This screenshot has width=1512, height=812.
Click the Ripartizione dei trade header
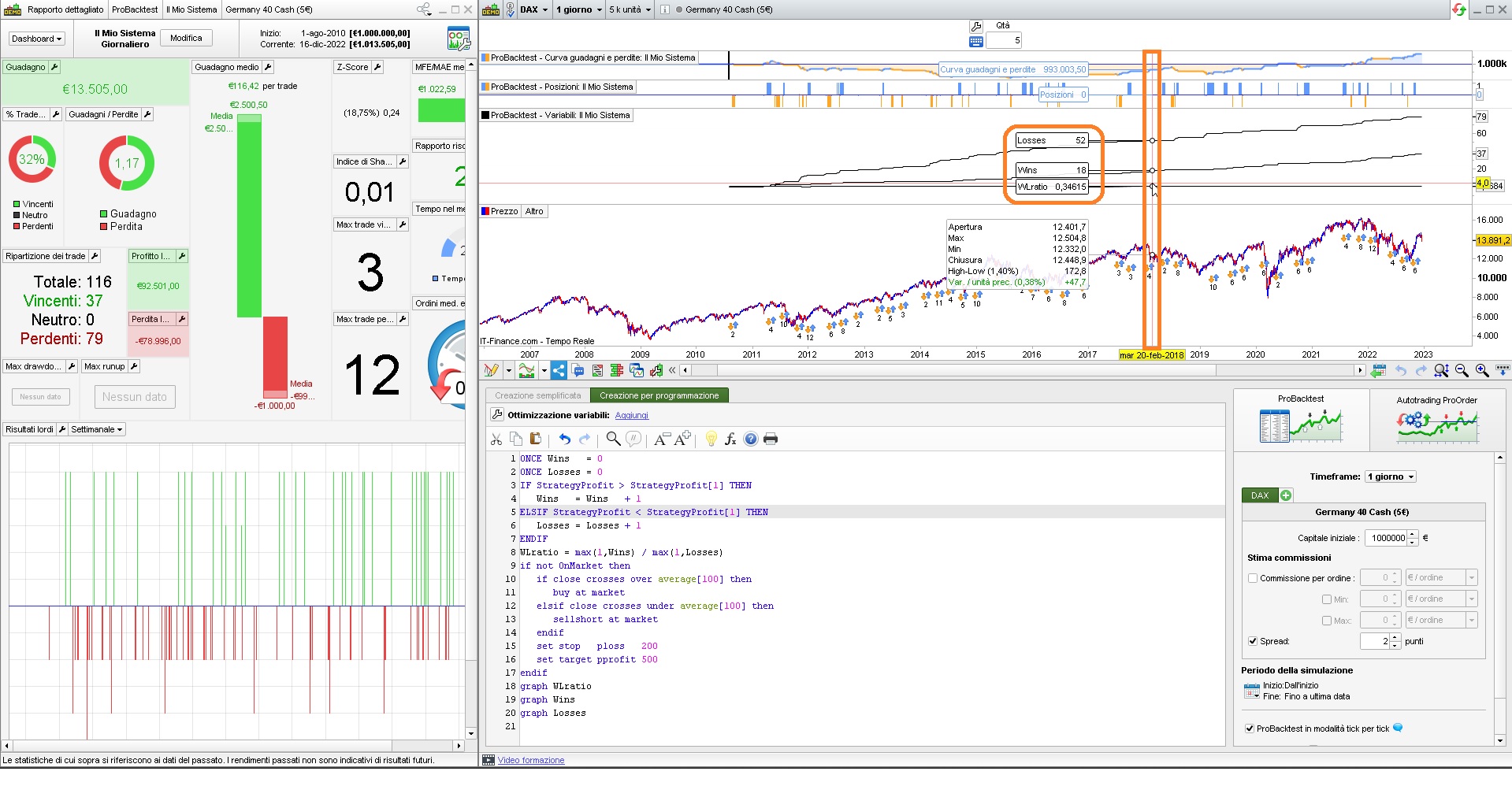coord(46,256)
